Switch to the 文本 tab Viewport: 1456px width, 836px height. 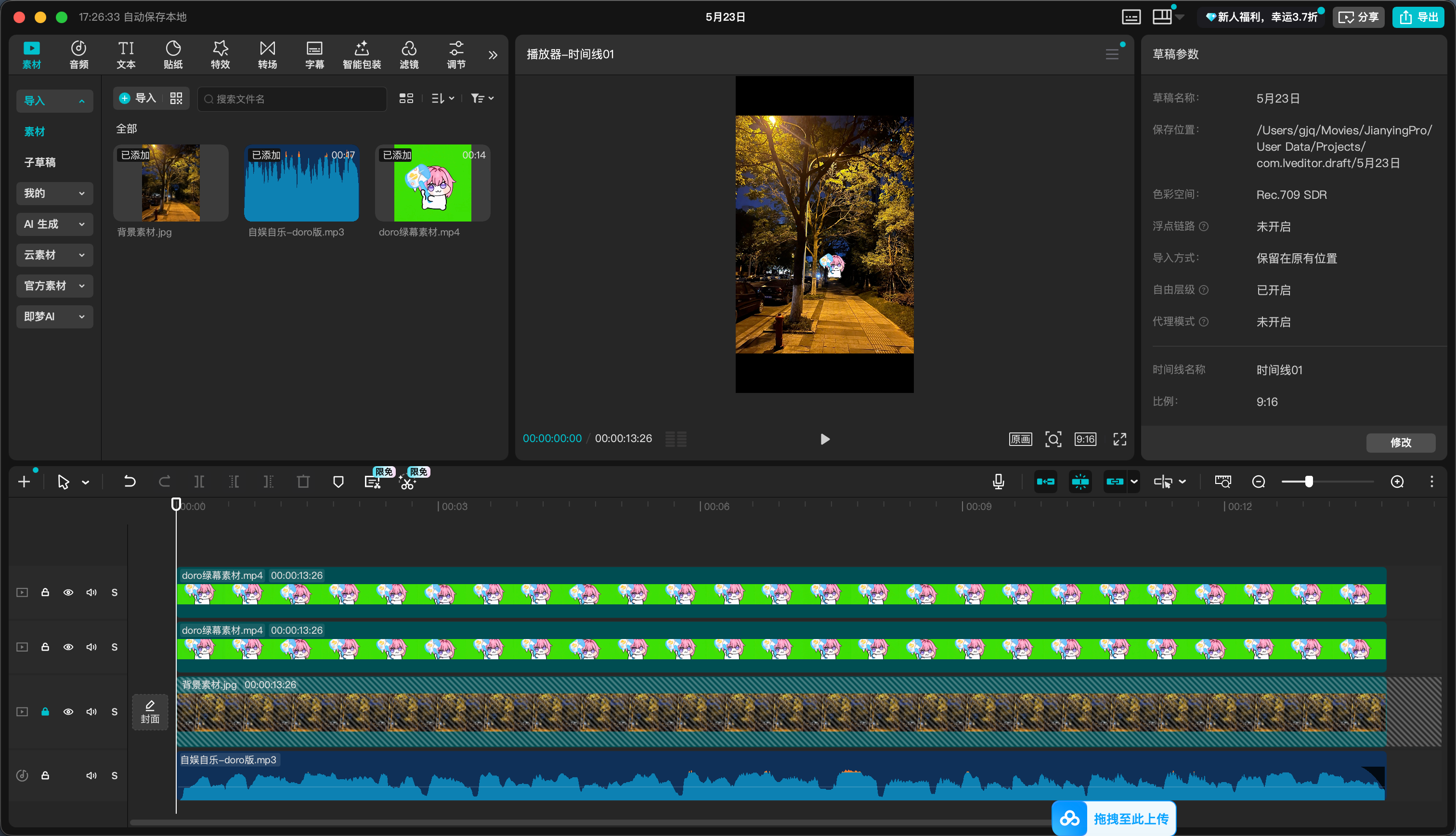pyautogui.click(x=126, y=55)
